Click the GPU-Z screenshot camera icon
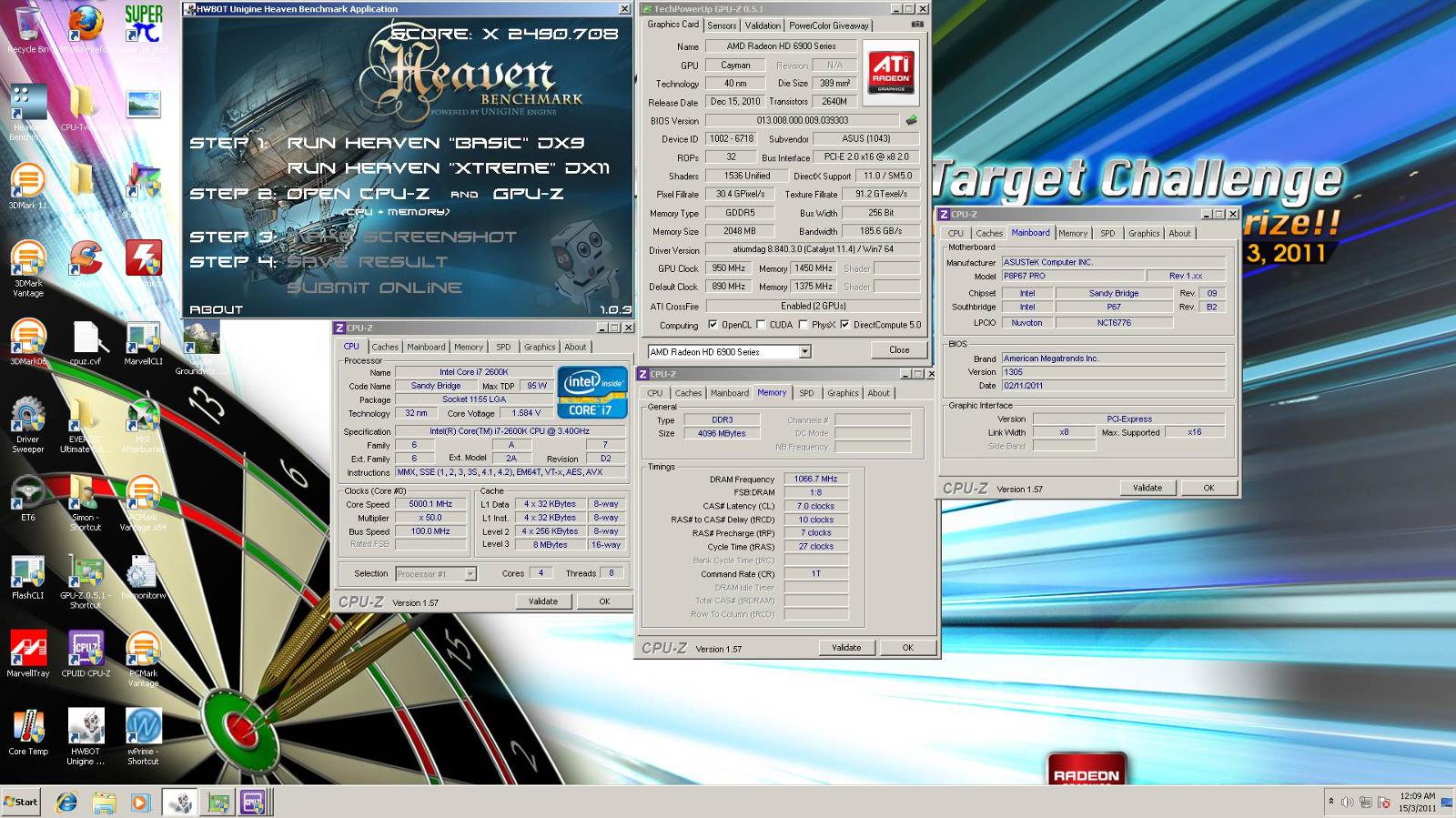This screenshot has height=818, width=1456. [x=917, y=25]
